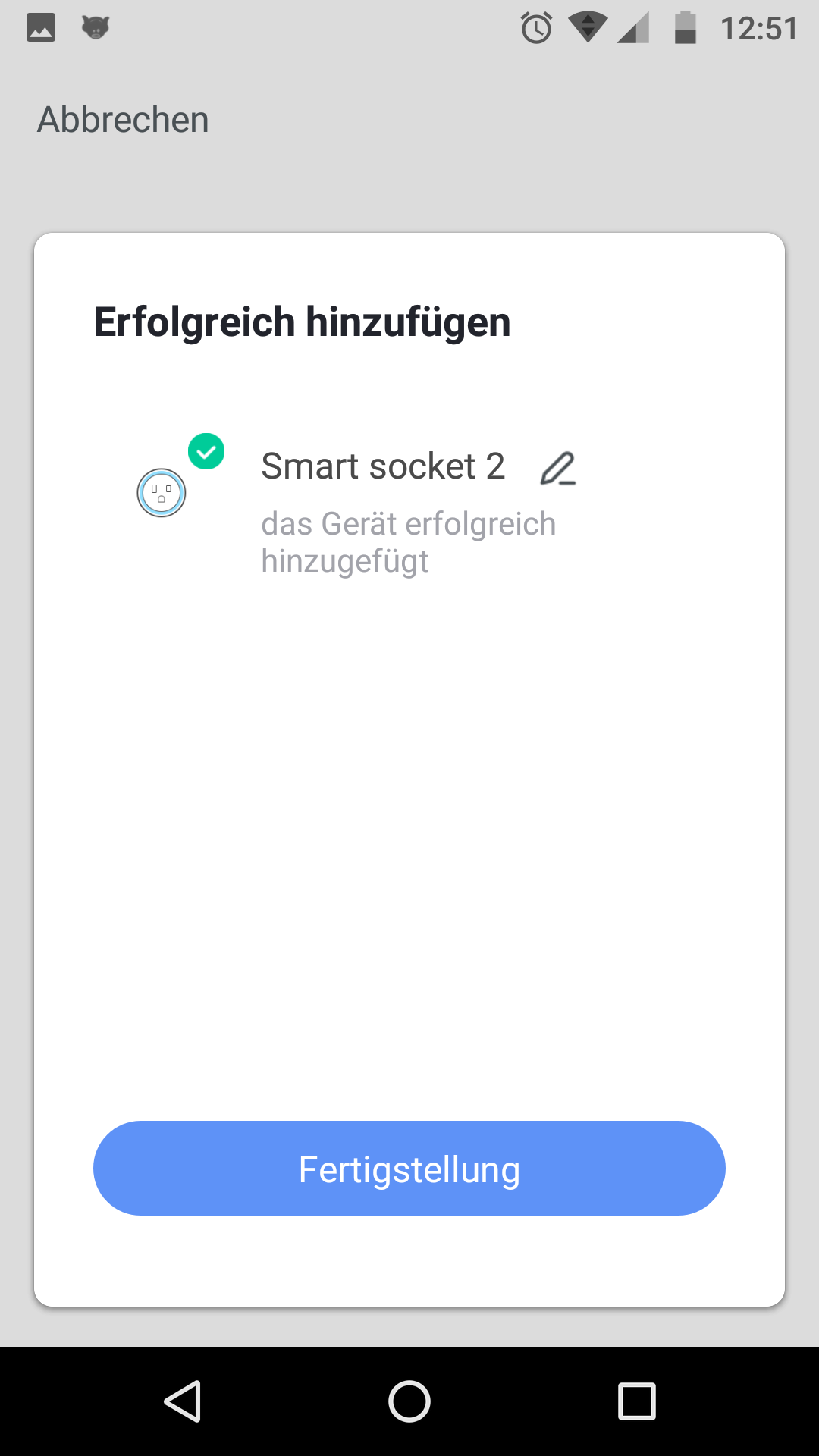This screenshot has width=819, height=1456.
Task: Tap the pencil edit icon beside device name
Action: [x=558, y=468]
